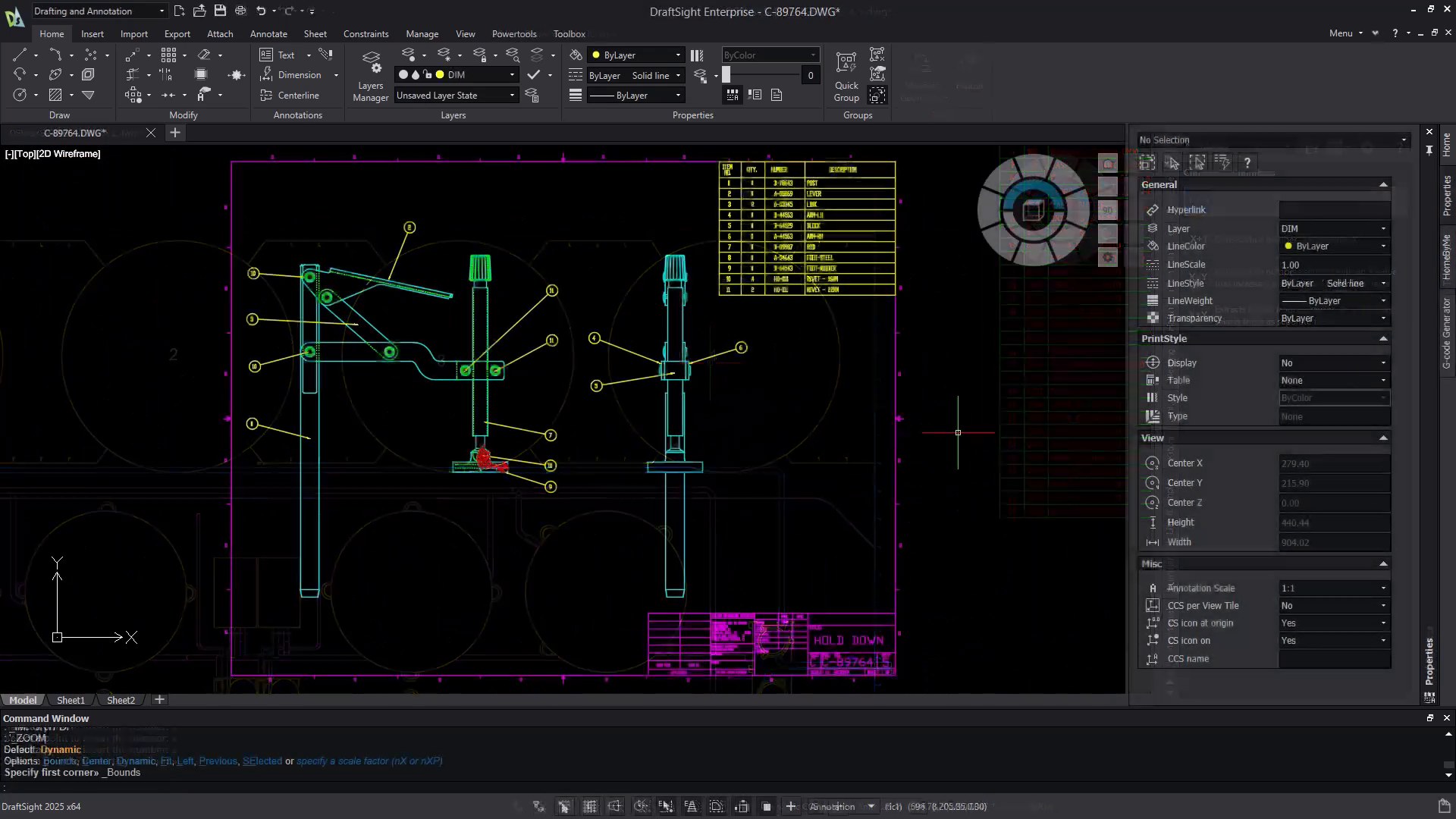The image size is (1456, 819).
Task: Toggle Grid display in status bar
Action: coord(589,806)
